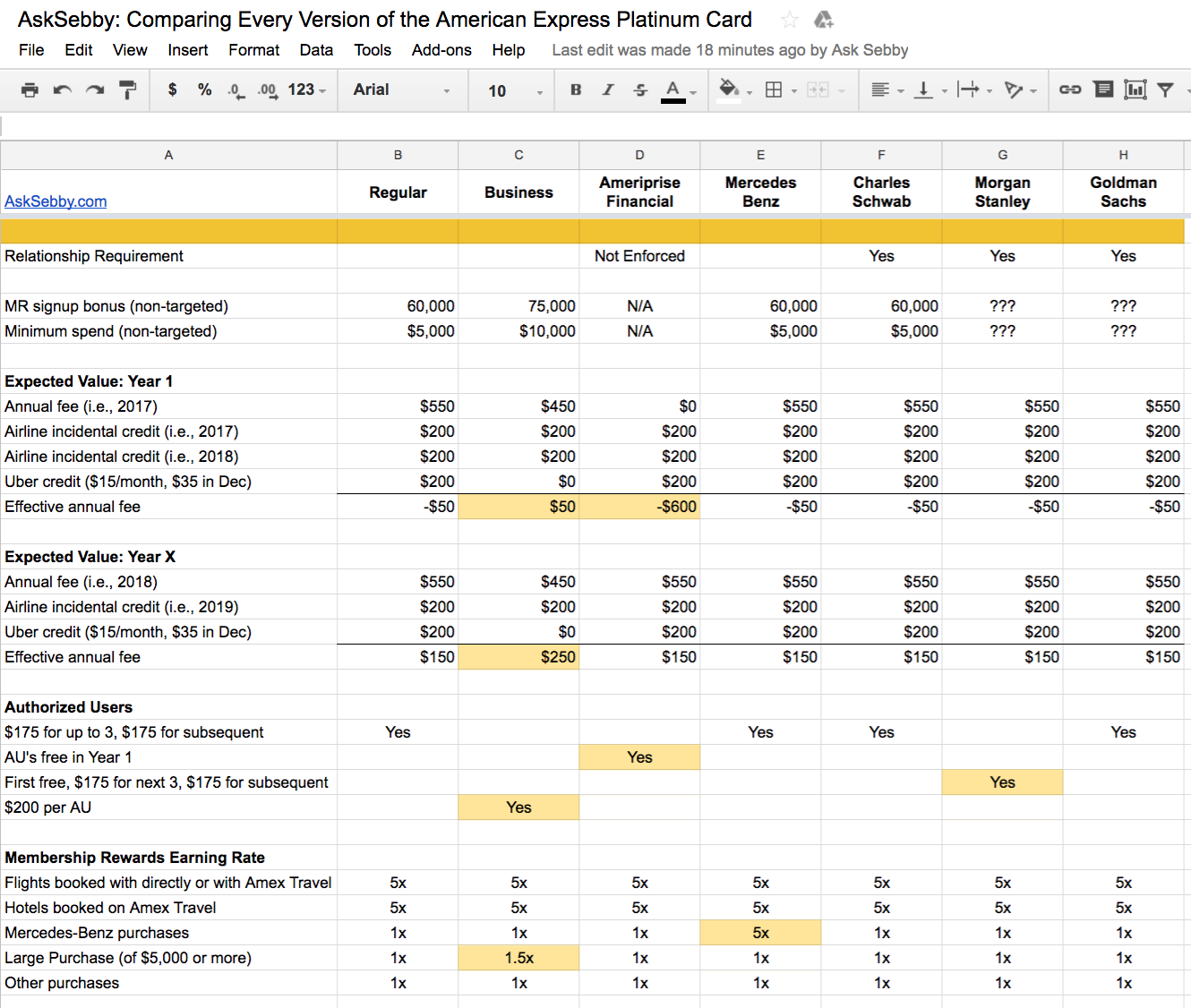Open the font size 10 dropdown
Screen dimensions: 1191x1008
(515, 90)
